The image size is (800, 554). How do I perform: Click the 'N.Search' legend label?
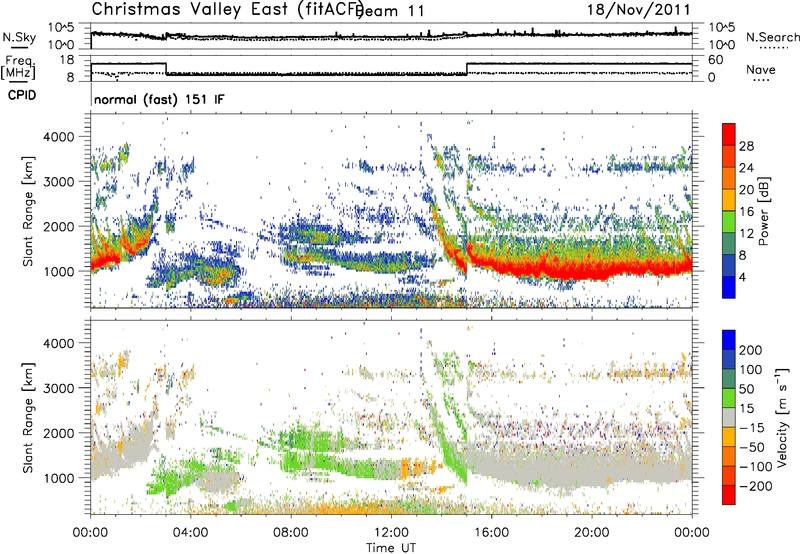[x=772, y=37]
